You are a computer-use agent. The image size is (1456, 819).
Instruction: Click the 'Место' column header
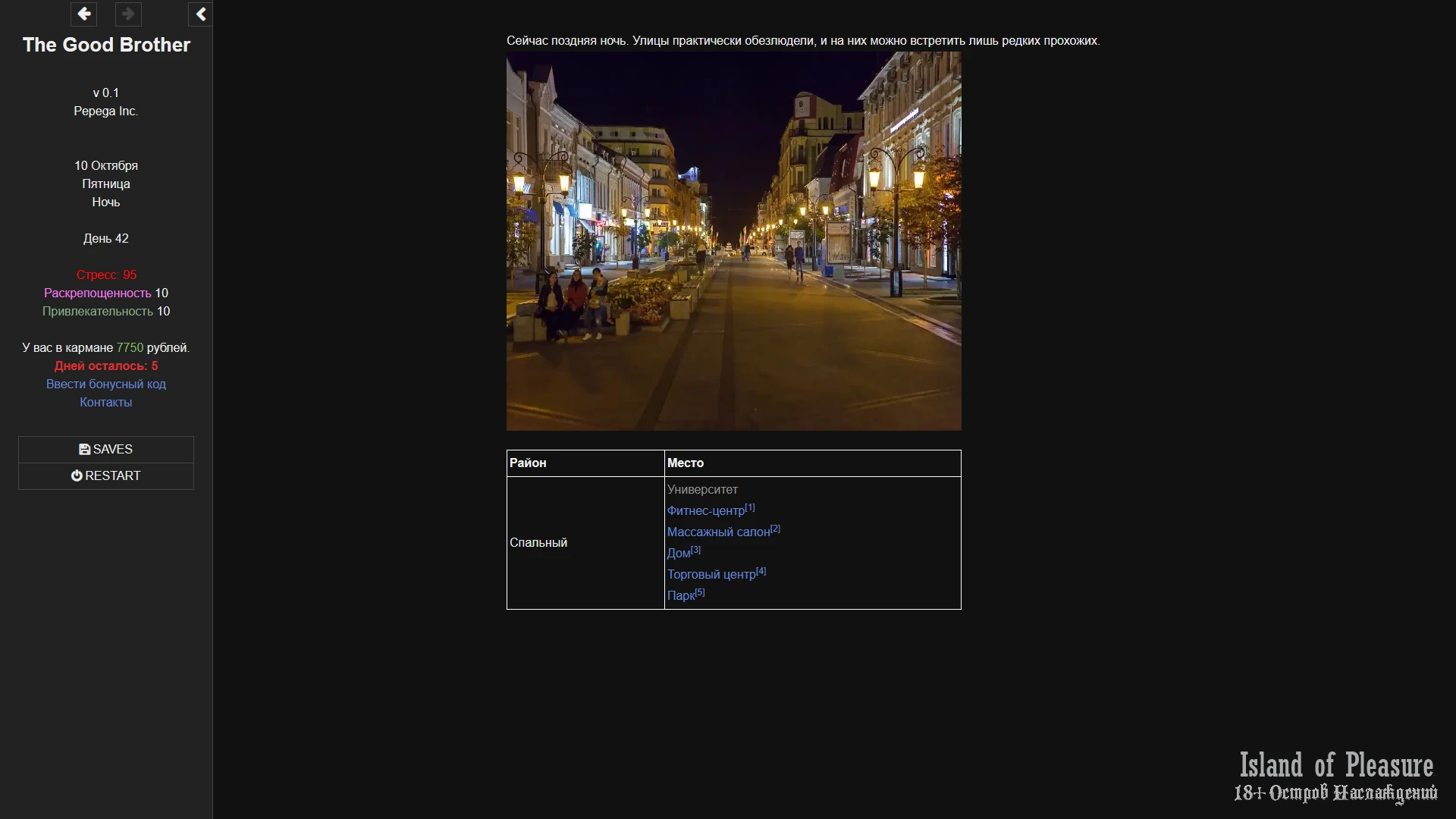click(686, 463)
